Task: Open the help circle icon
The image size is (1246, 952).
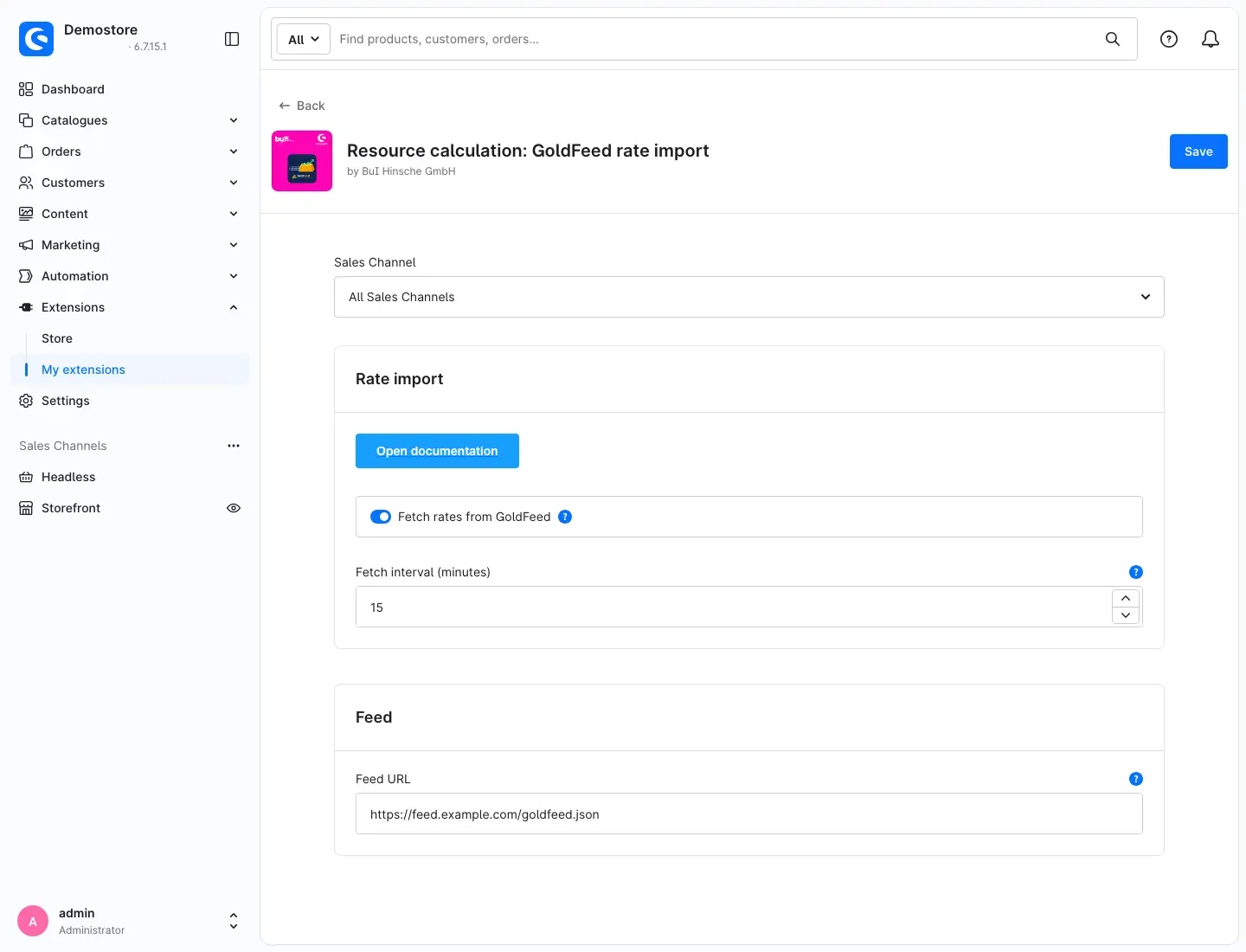Action: (1169, 39)
